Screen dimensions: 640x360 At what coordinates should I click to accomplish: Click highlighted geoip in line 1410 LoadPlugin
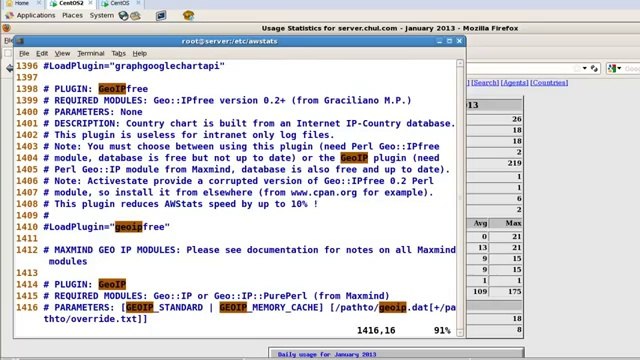tap(129, 227)
